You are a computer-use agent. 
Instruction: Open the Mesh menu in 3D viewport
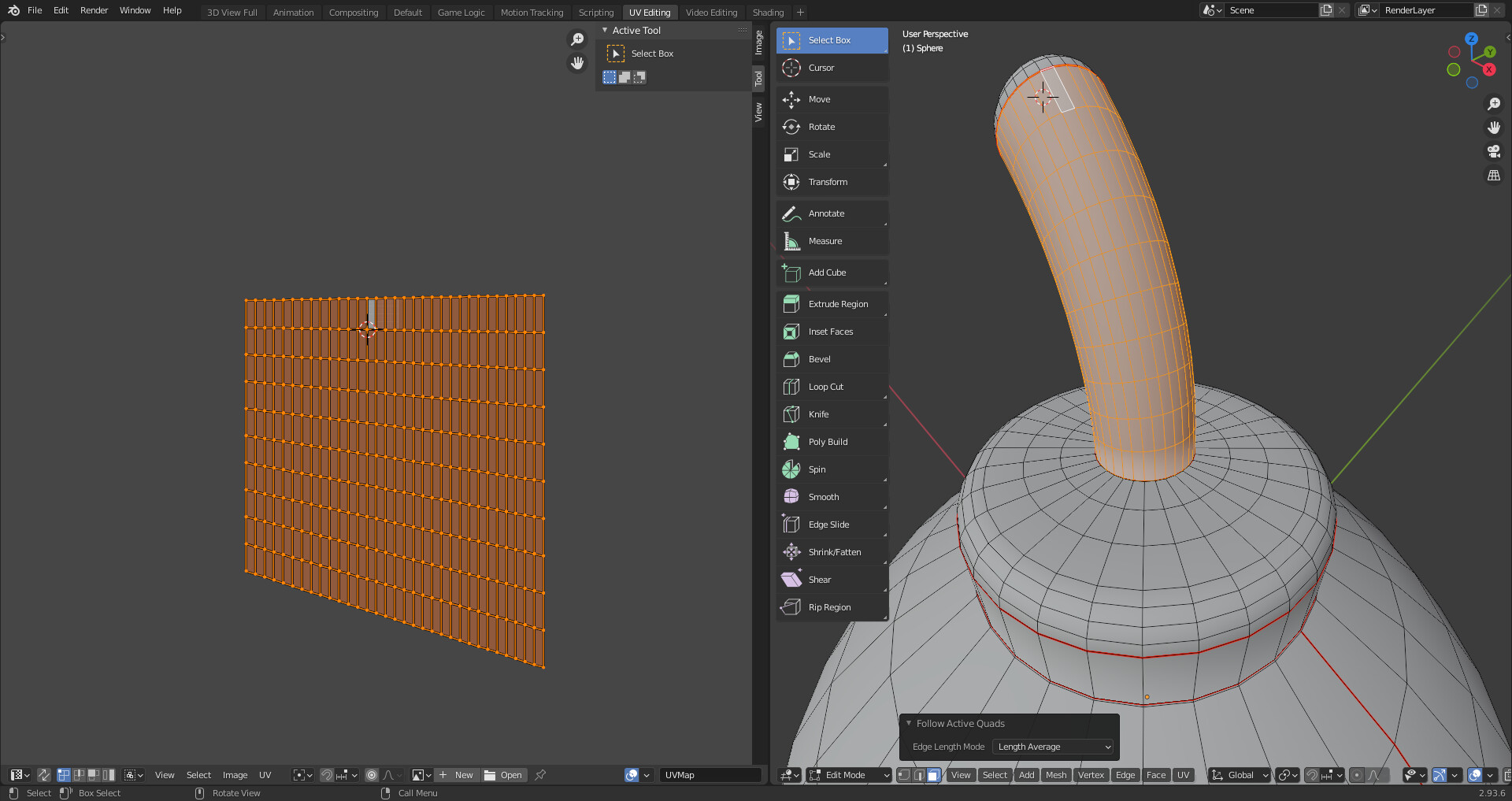point(1056,775)
